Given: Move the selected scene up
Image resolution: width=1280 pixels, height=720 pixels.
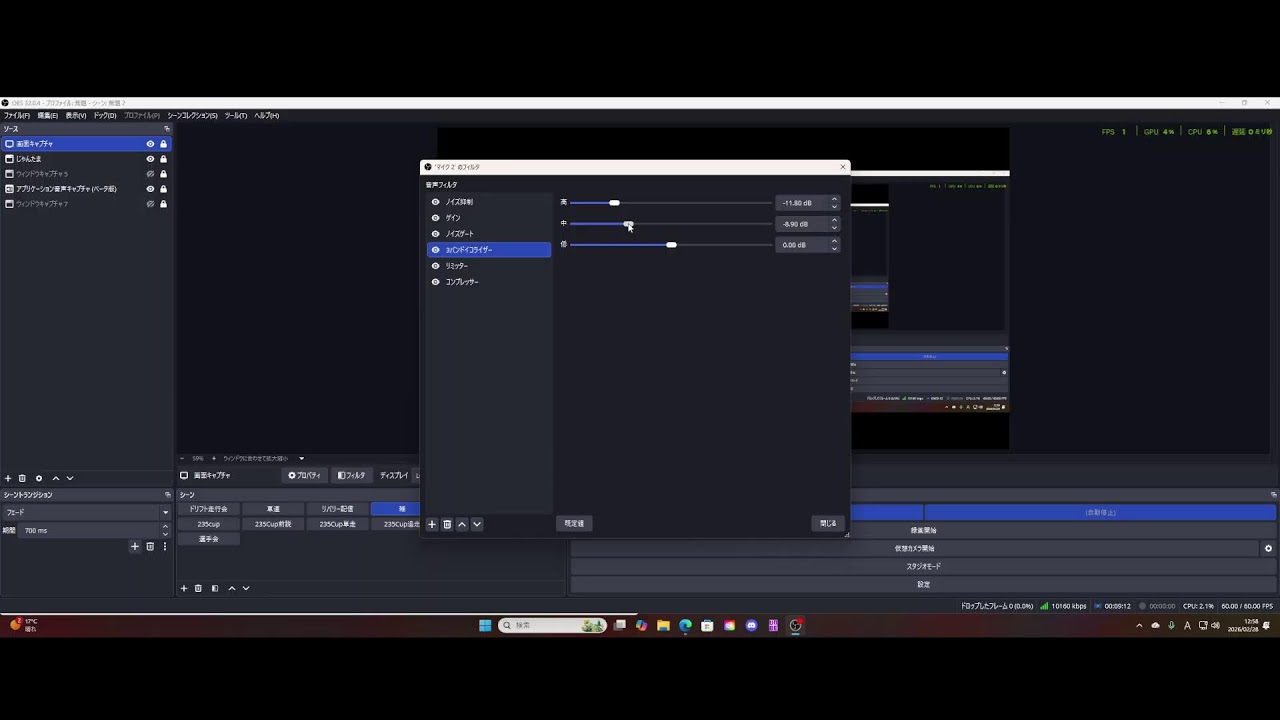Looking at the screenshot, I should [232, 589].
